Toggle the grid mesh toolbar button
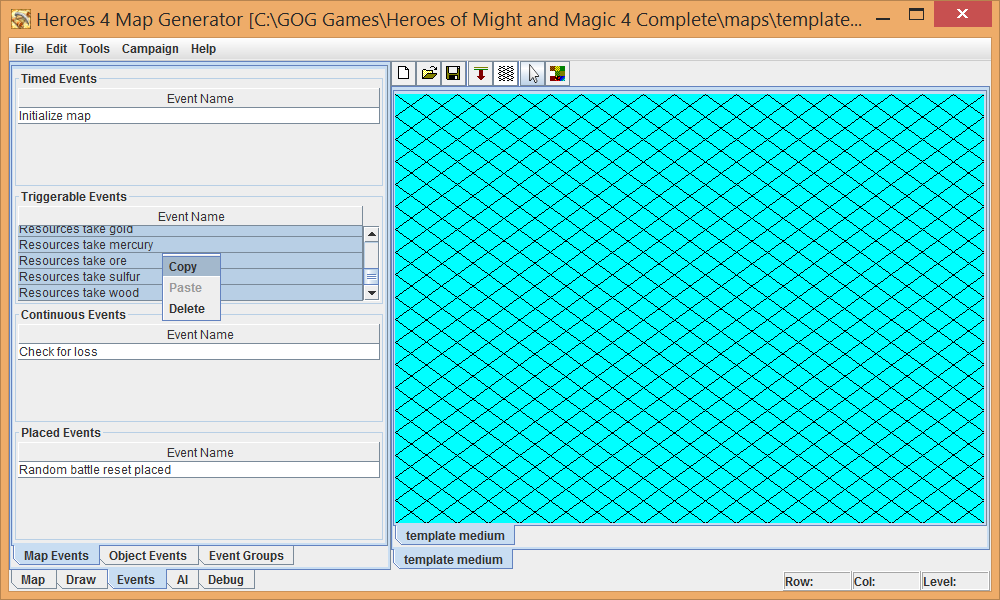This screenshot has width=1000, height=600. pyautogui.click(x=506, y=73)
